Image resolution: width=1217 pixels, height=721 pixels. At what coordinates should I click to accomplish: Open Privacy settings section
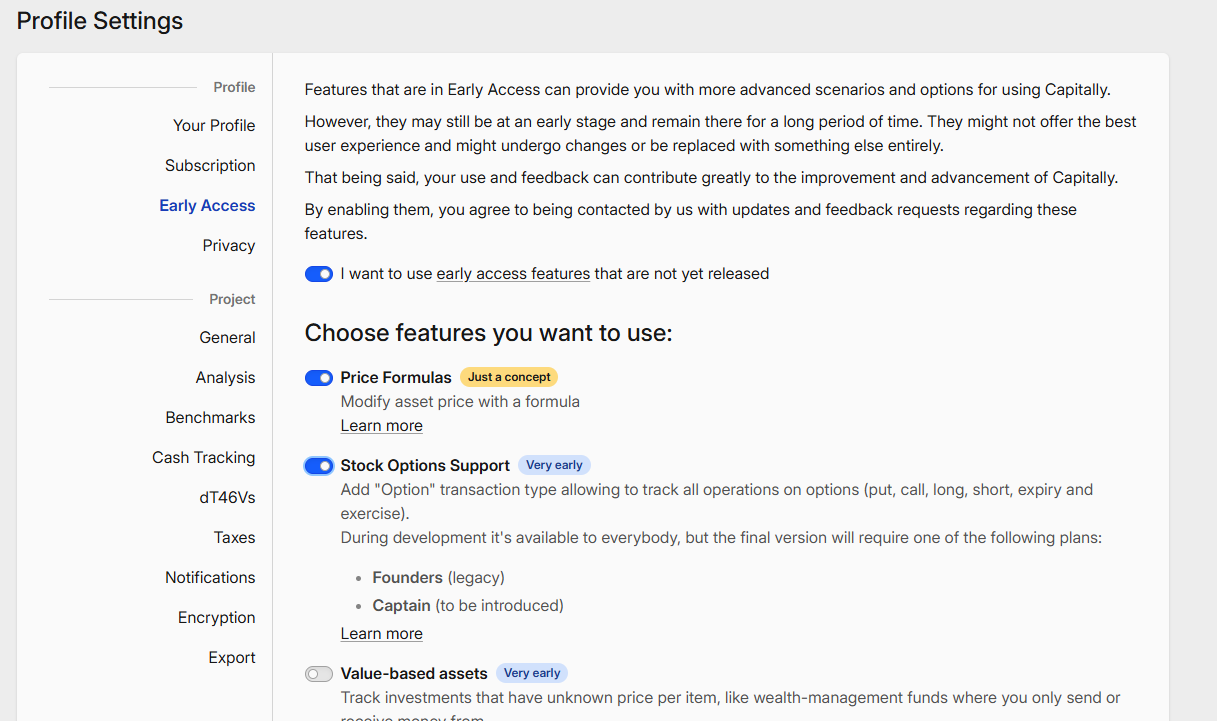(228, 245)
